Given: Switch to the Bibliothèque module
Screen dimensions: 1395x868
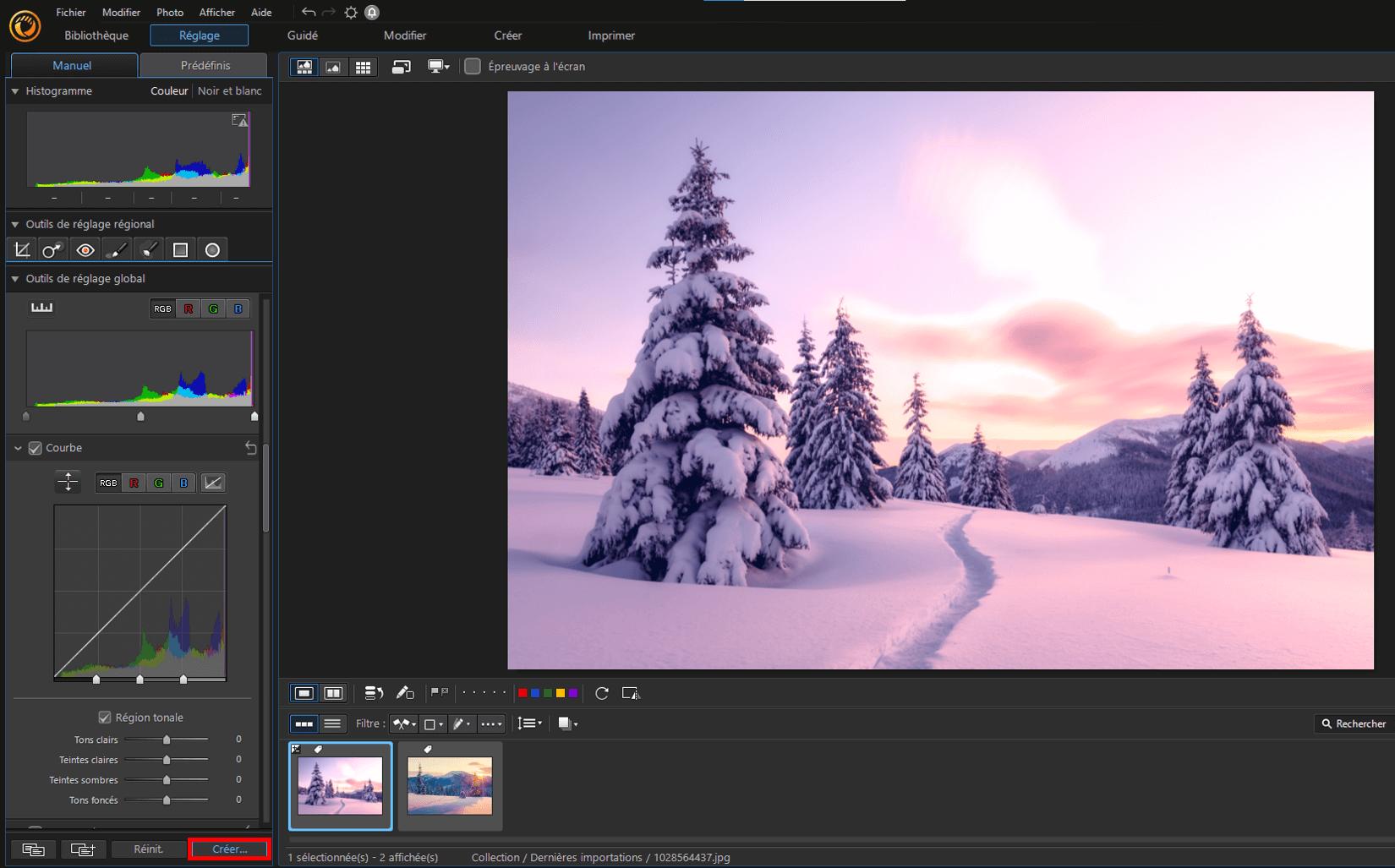Looking at the screenshot, I should pyautogui.click(x=96, y=35).
